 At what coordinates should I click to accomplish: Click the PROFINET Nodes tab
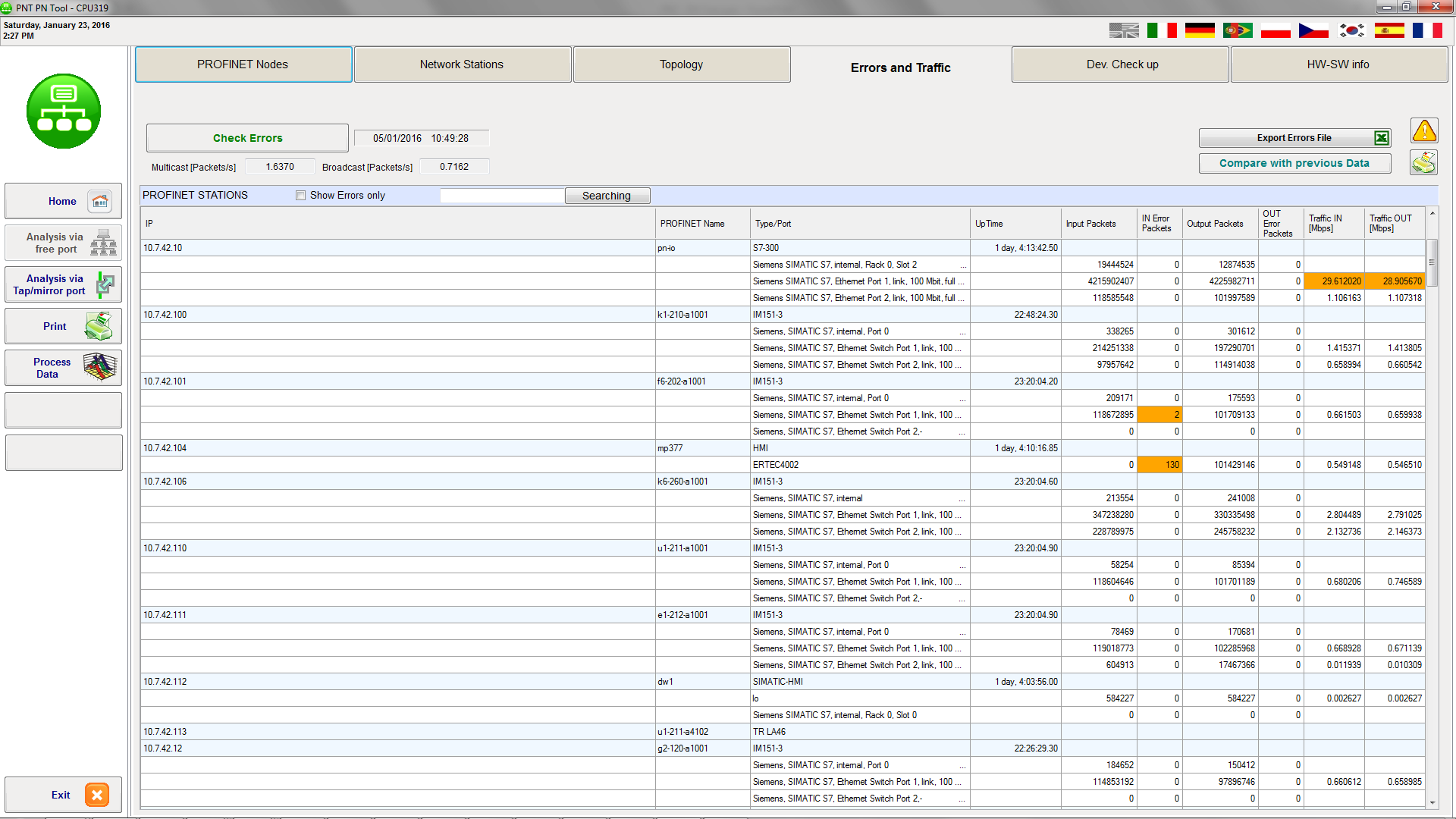[241, 64]
